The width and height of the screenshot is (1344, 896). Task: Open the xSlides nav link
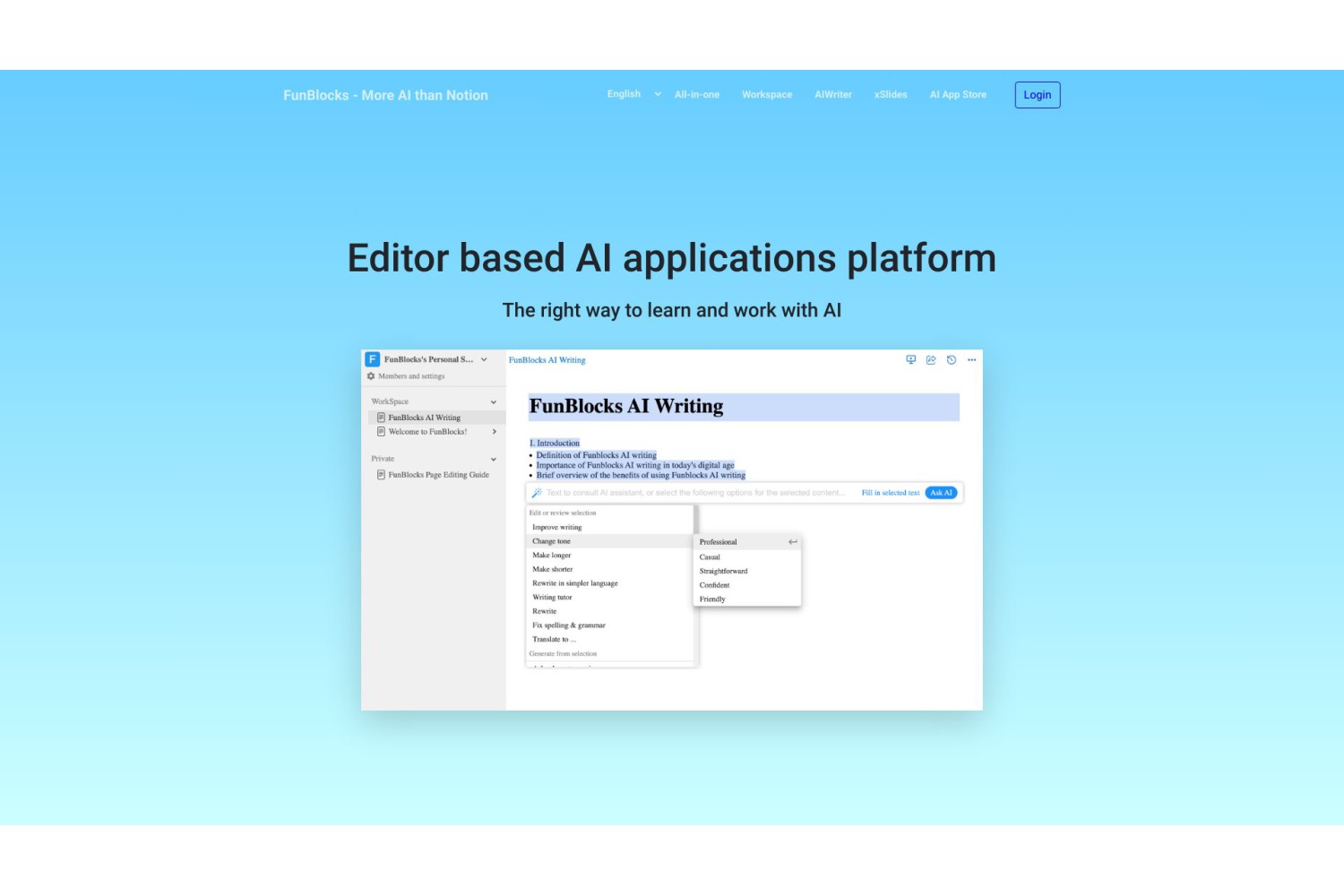click(x=891, y=94)
